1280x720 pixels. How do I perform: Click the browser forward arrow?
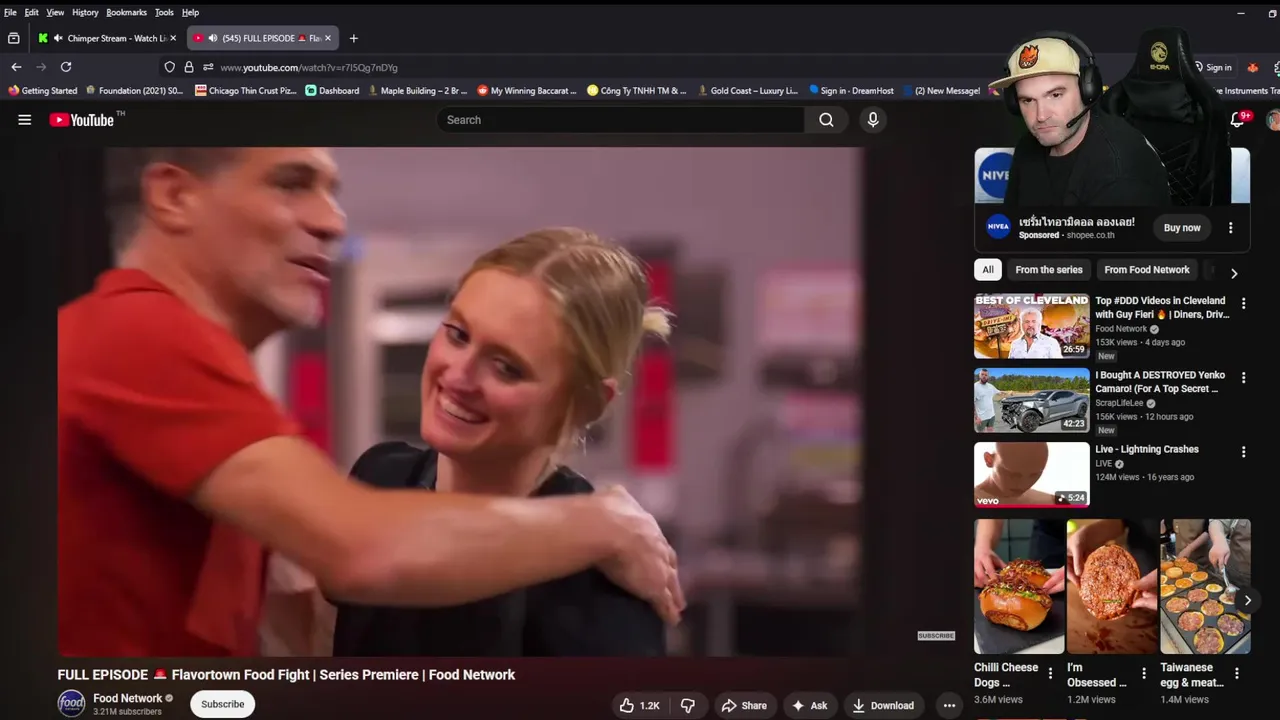click(41, 67)
